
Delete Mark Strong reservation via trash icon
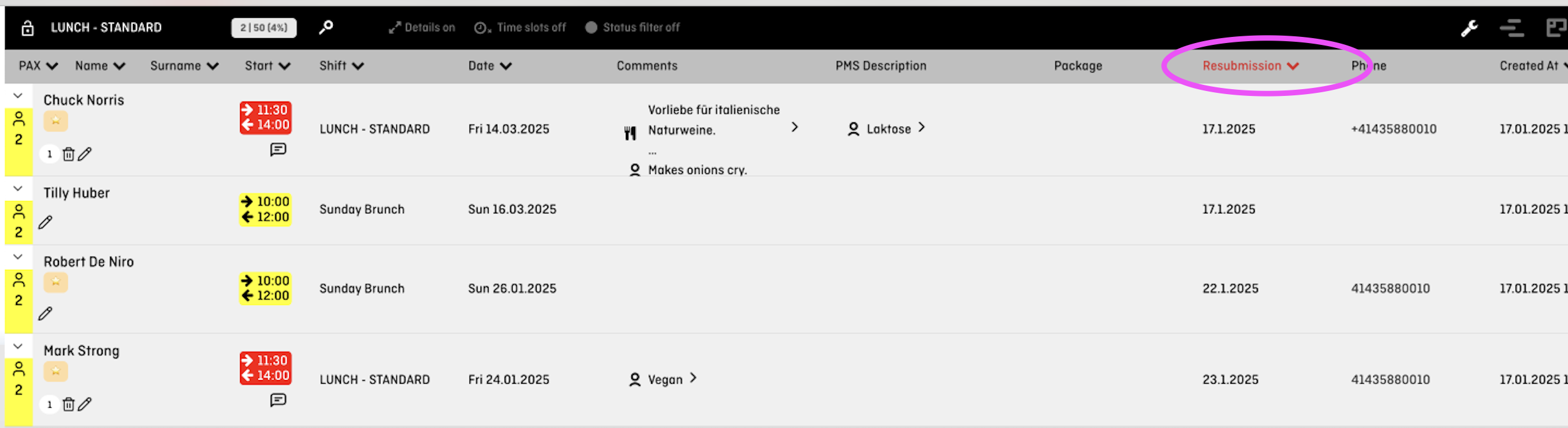pos(68,404)
